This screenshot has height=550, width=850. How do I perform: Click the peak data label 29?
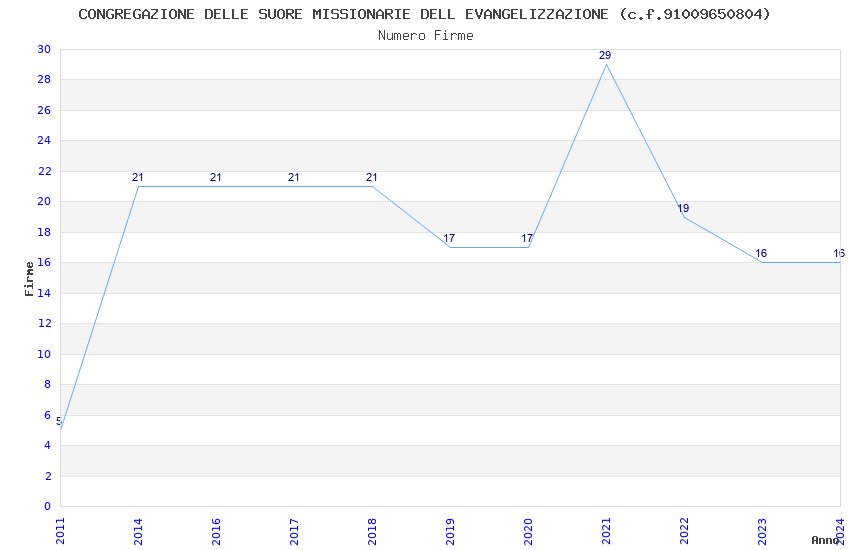[605, 55]
